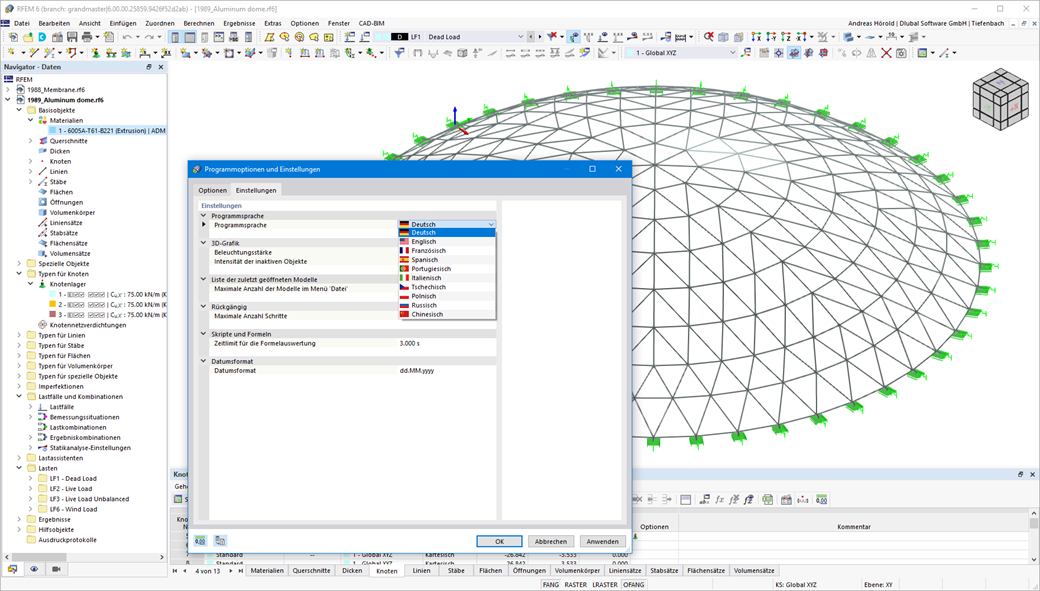The image size is (1040, 591).
Task: Click the Save model icon in the toolbar
Action: [72, 37]
